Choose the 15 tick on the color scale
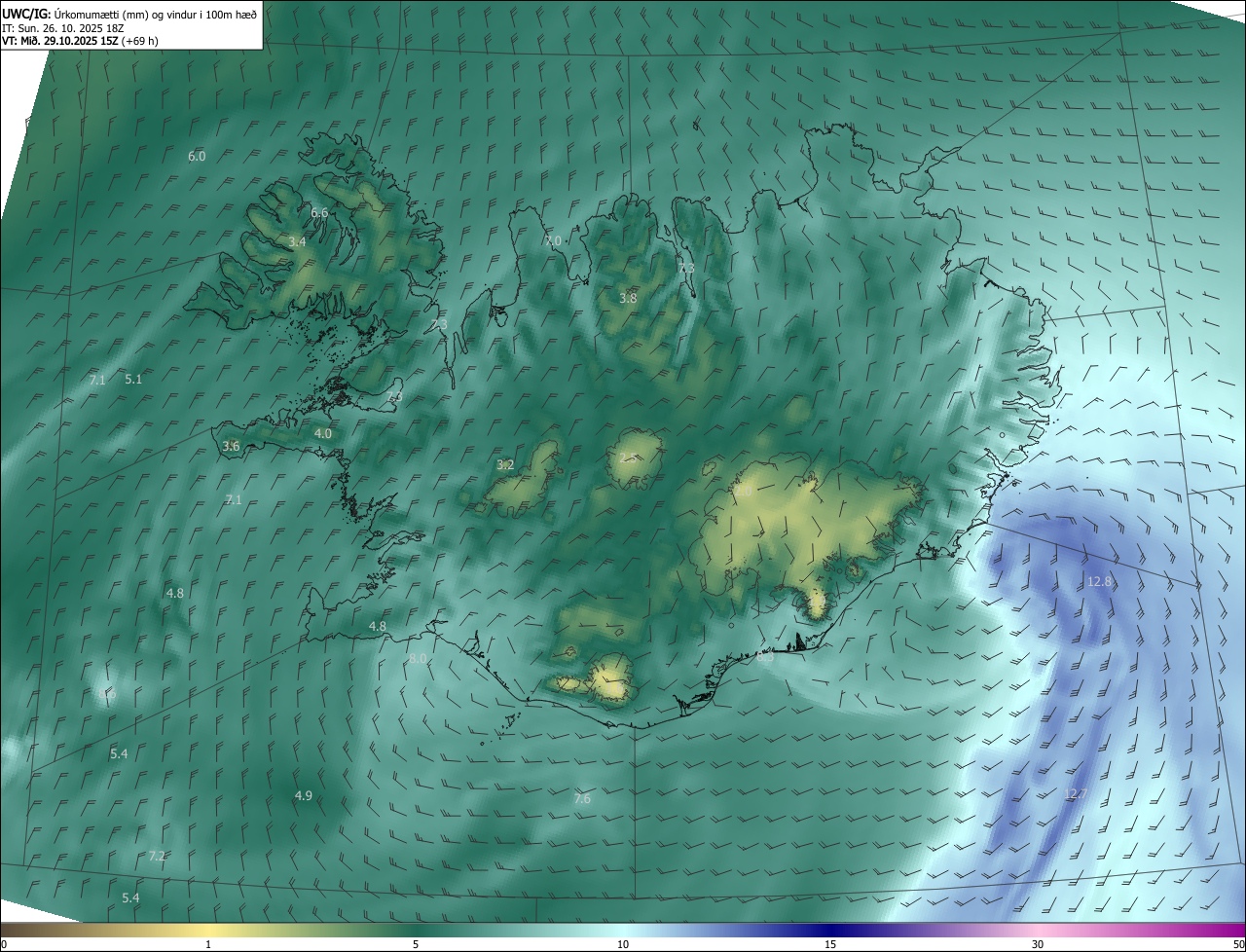Screen dimensions: 1246x952 click(830, 944)
